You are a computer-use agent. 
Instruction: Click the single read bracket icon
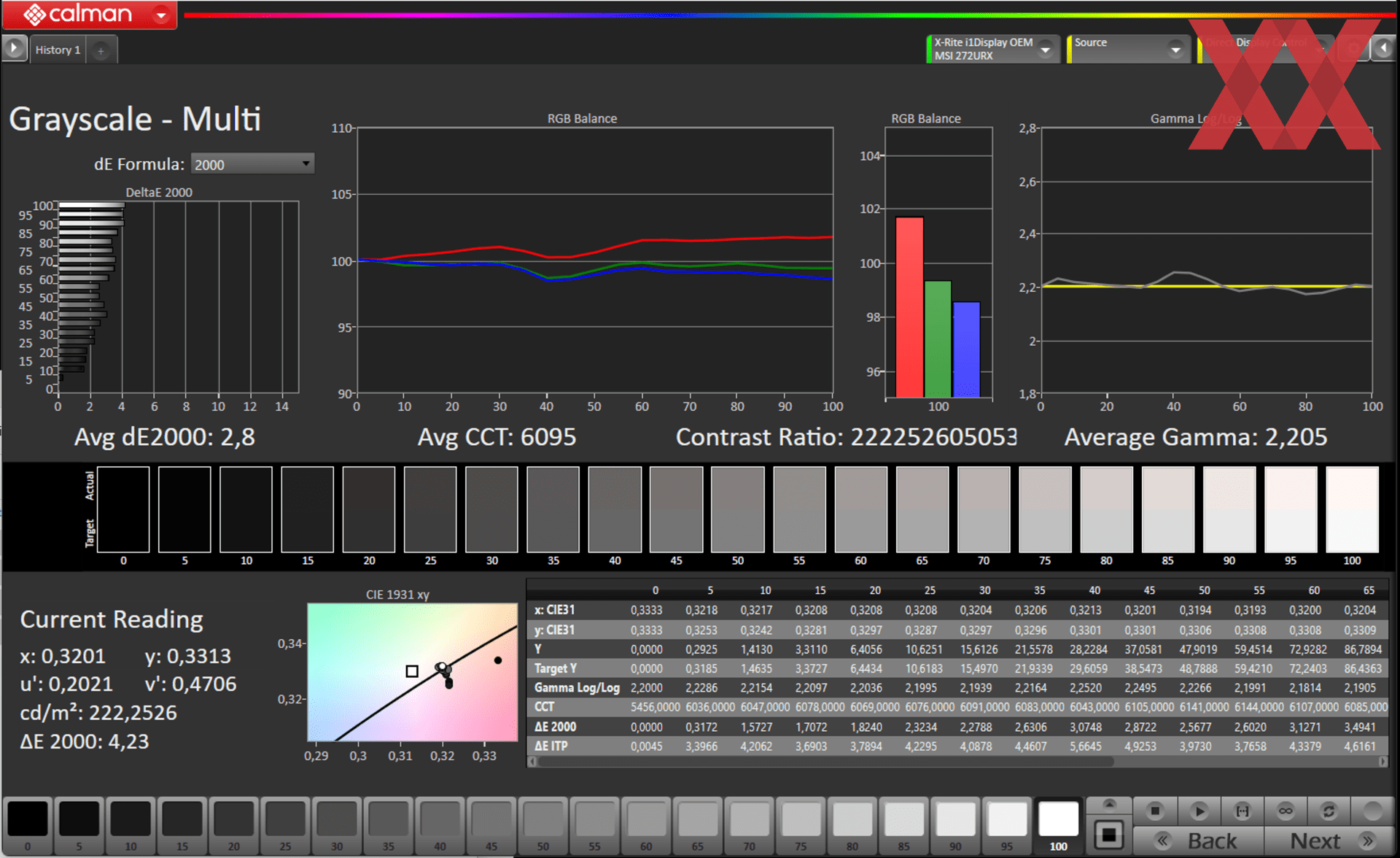click(1242, 811)
